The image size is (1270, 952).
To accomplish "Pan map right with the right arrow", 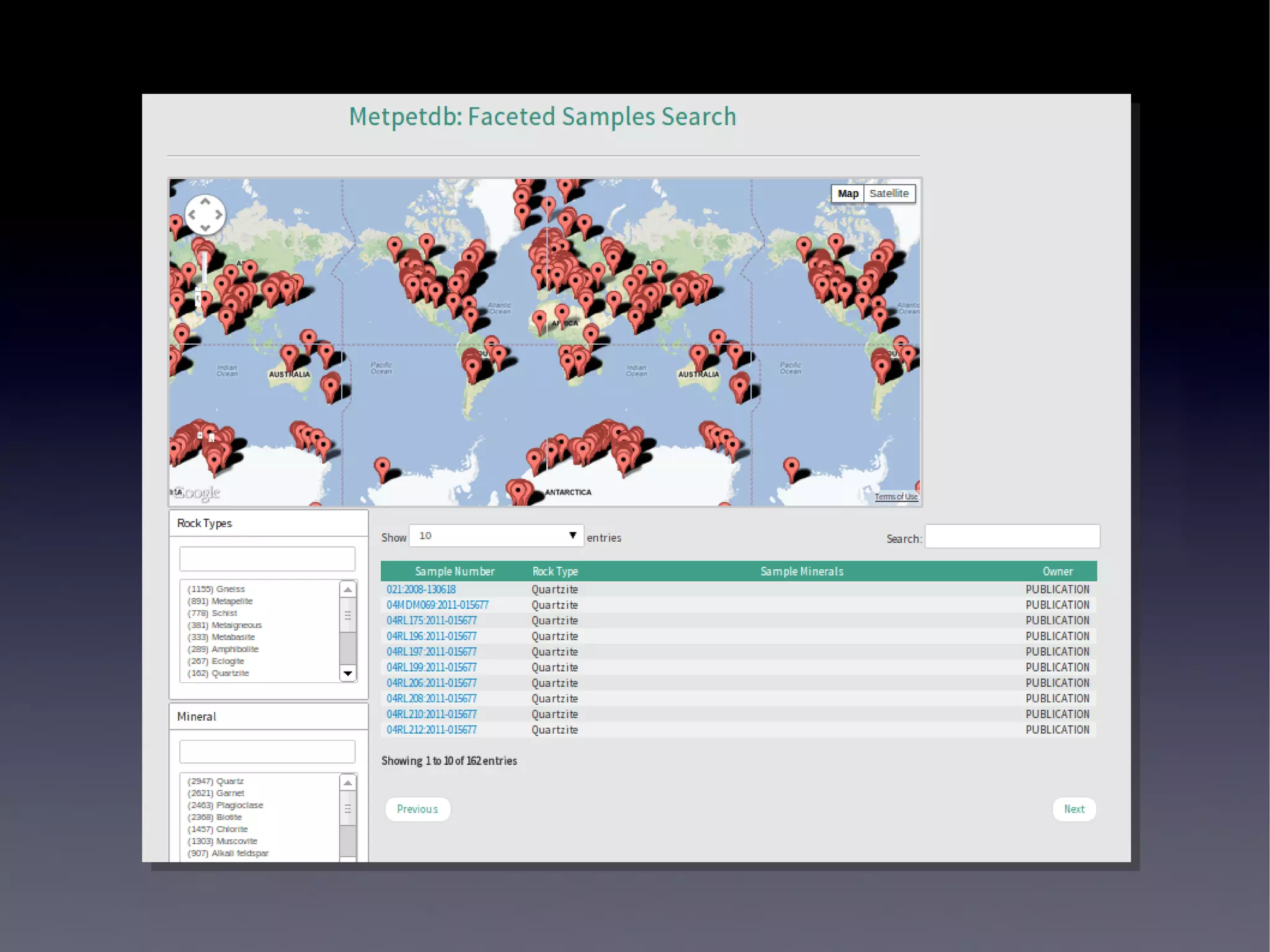I will coord(218,215).
